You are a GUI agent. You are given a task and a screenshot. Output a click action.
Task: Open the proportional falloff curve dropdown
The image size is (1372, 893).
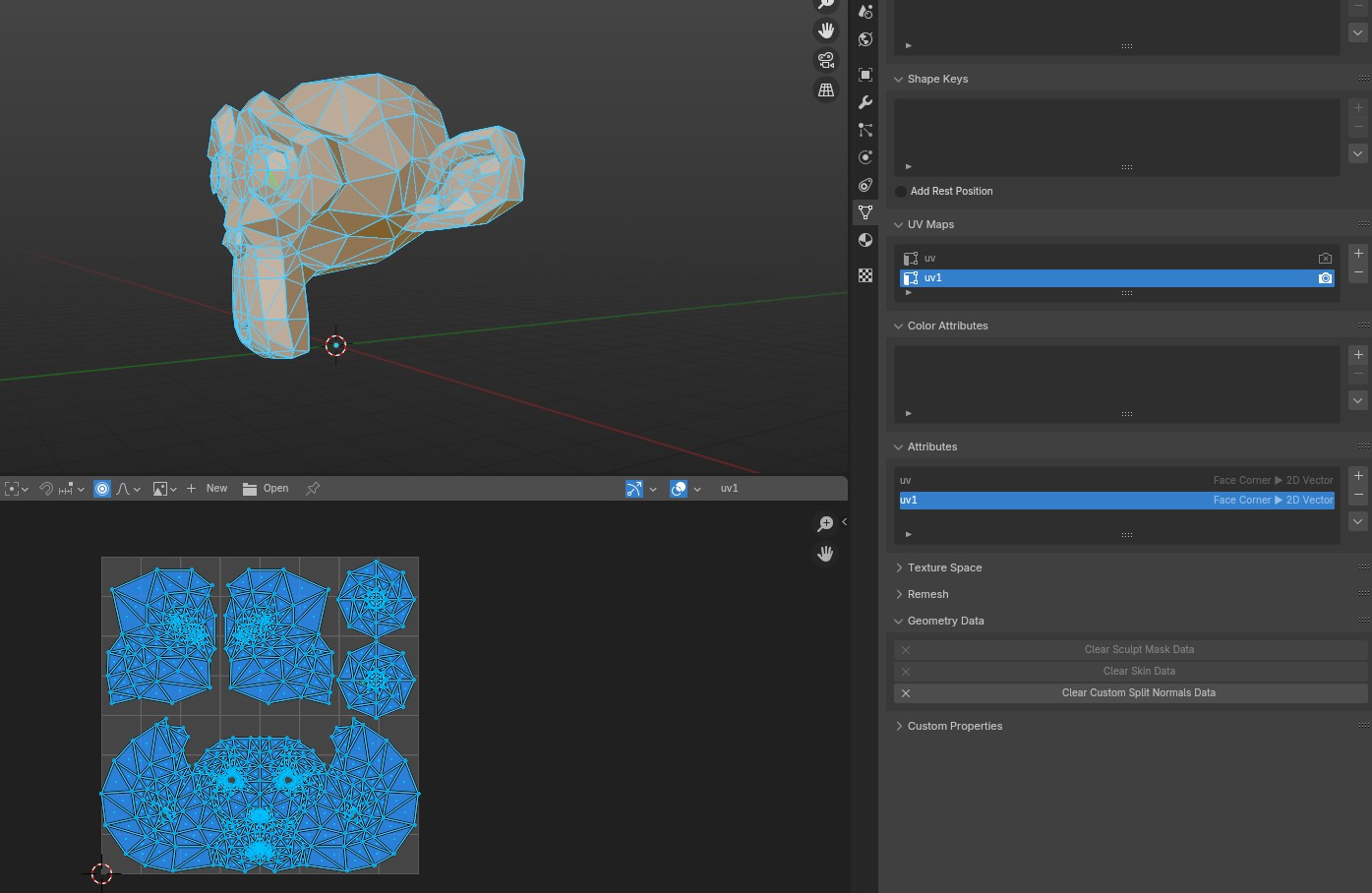(x=129, y=489)
